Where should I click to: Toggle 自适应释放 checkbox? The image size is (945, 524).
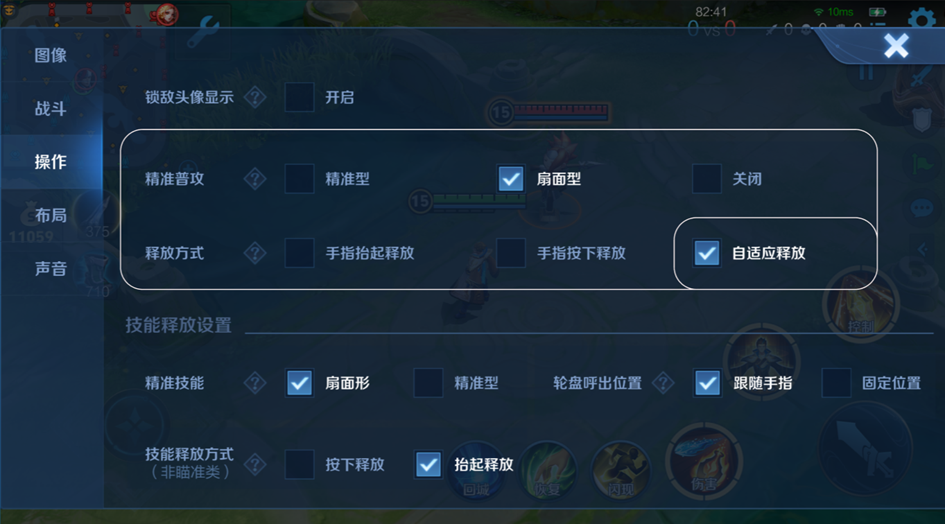707,253
